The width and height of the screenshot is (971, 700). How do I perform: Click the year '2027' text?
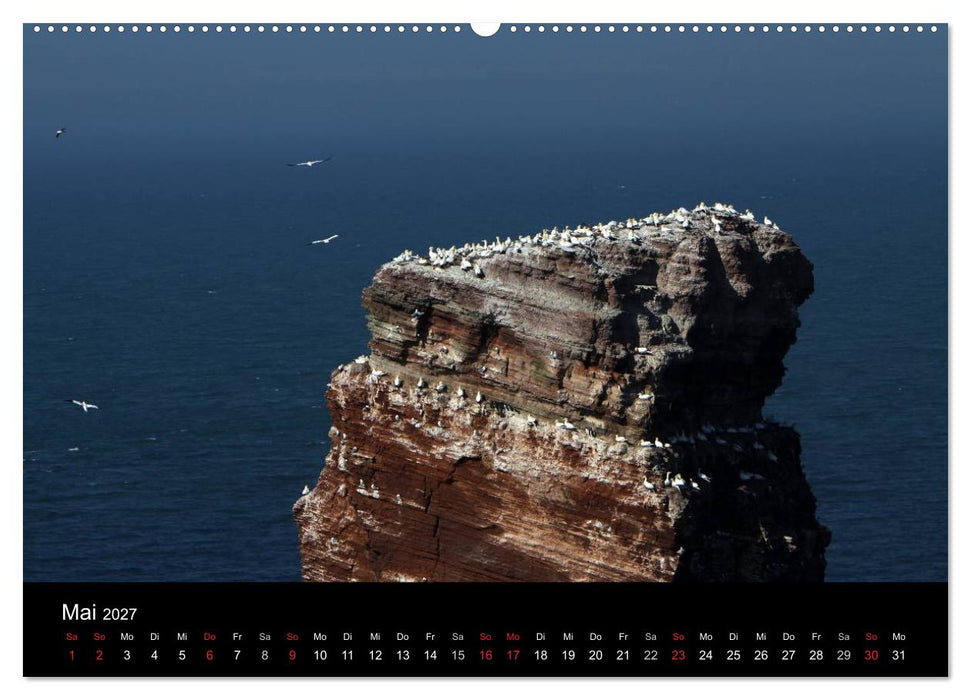pyautogui.click(x=120, y=614)
